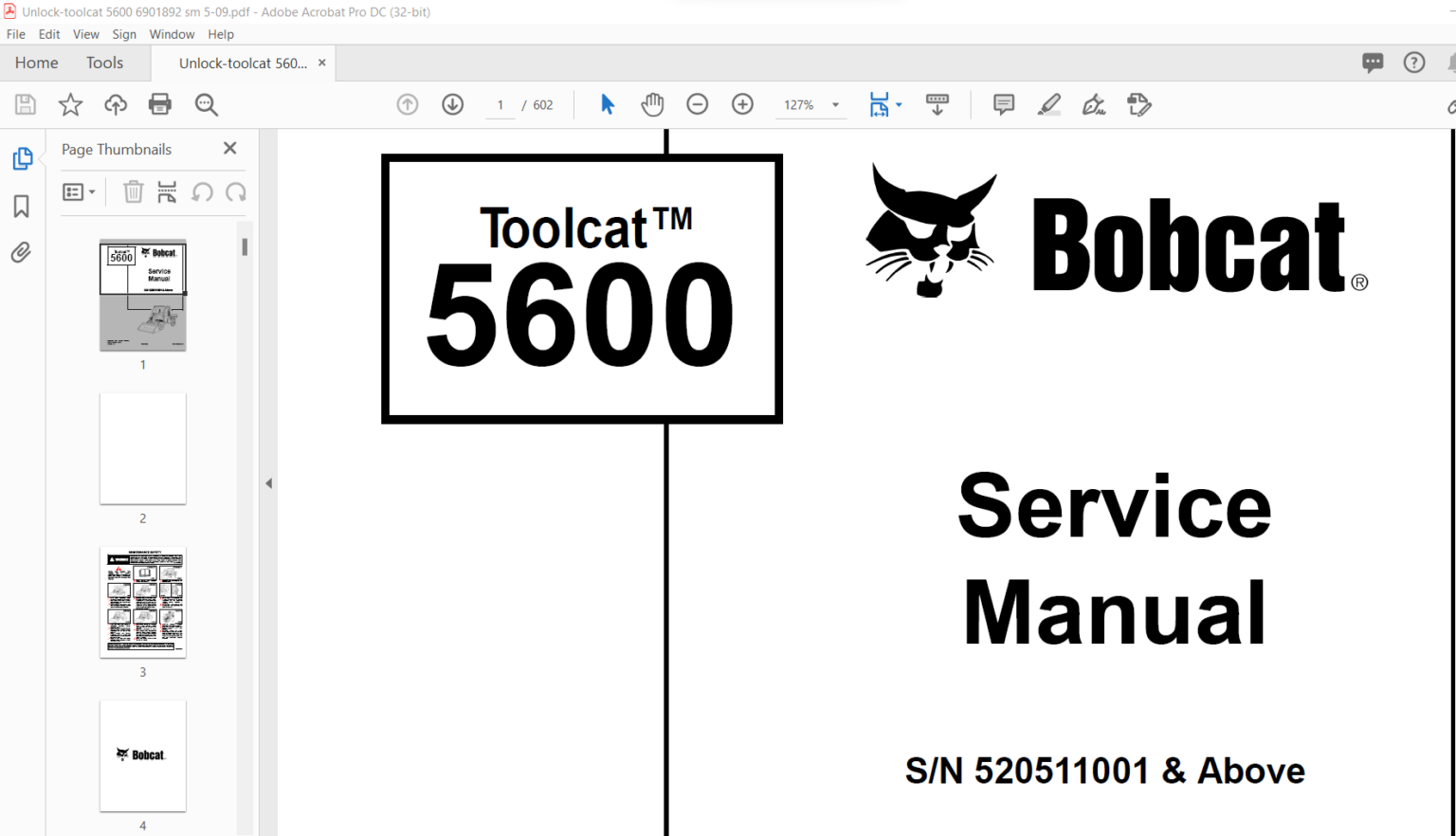The width and height of the screenshot is (1456, 836).
Task: Click the Page Thumbnails panel title
Action: pos(117,150)
